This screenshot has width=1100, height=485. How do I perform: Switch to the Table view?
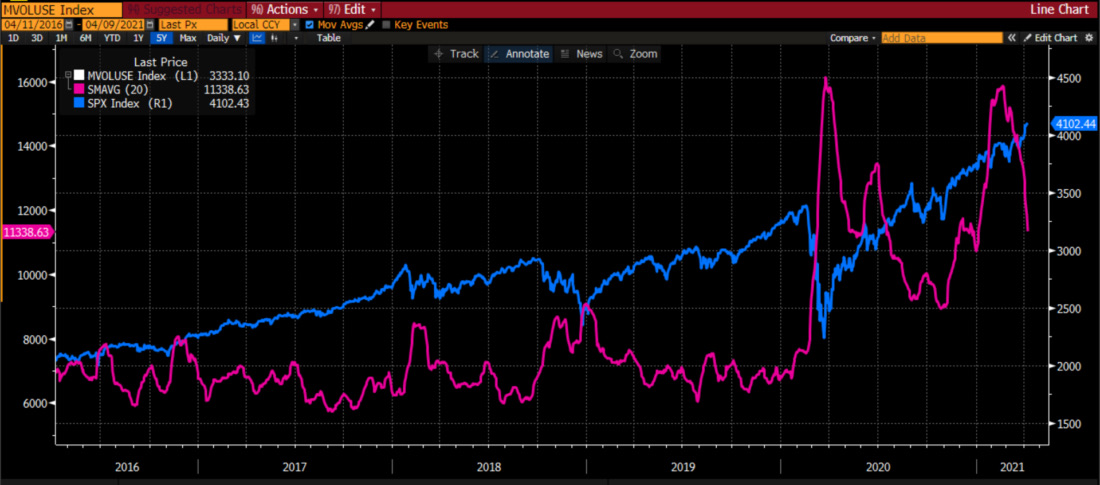[x=328, y=38]
